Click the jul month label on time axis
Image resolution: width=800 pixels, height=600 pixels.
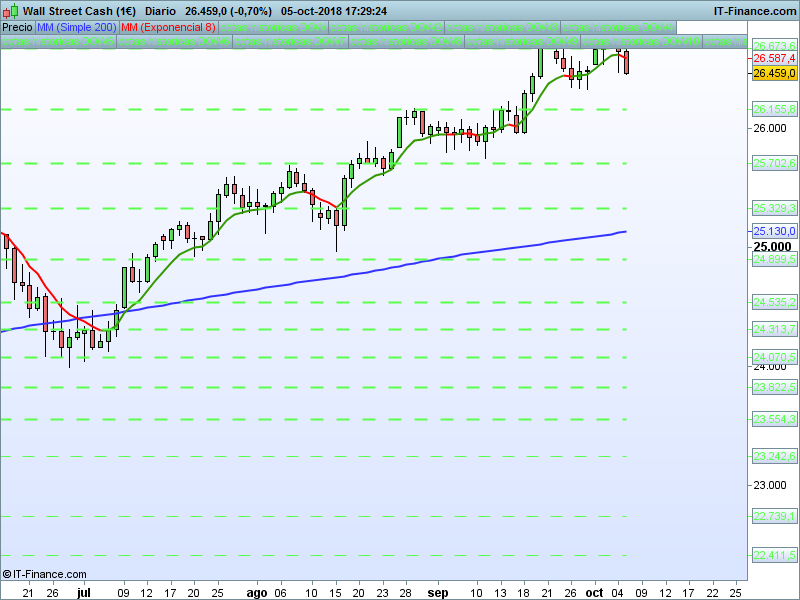tap(84, 593)
